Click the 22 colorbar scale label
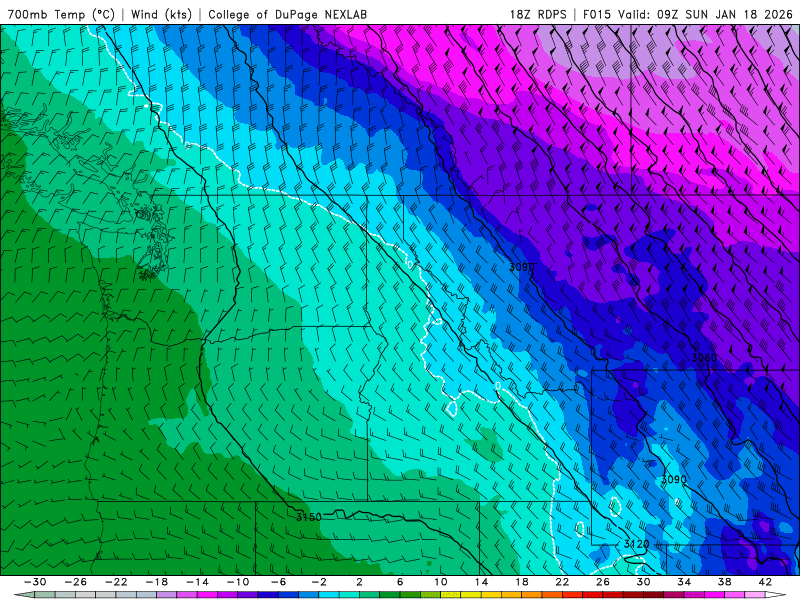800x600 pixels. pos(562,582)
